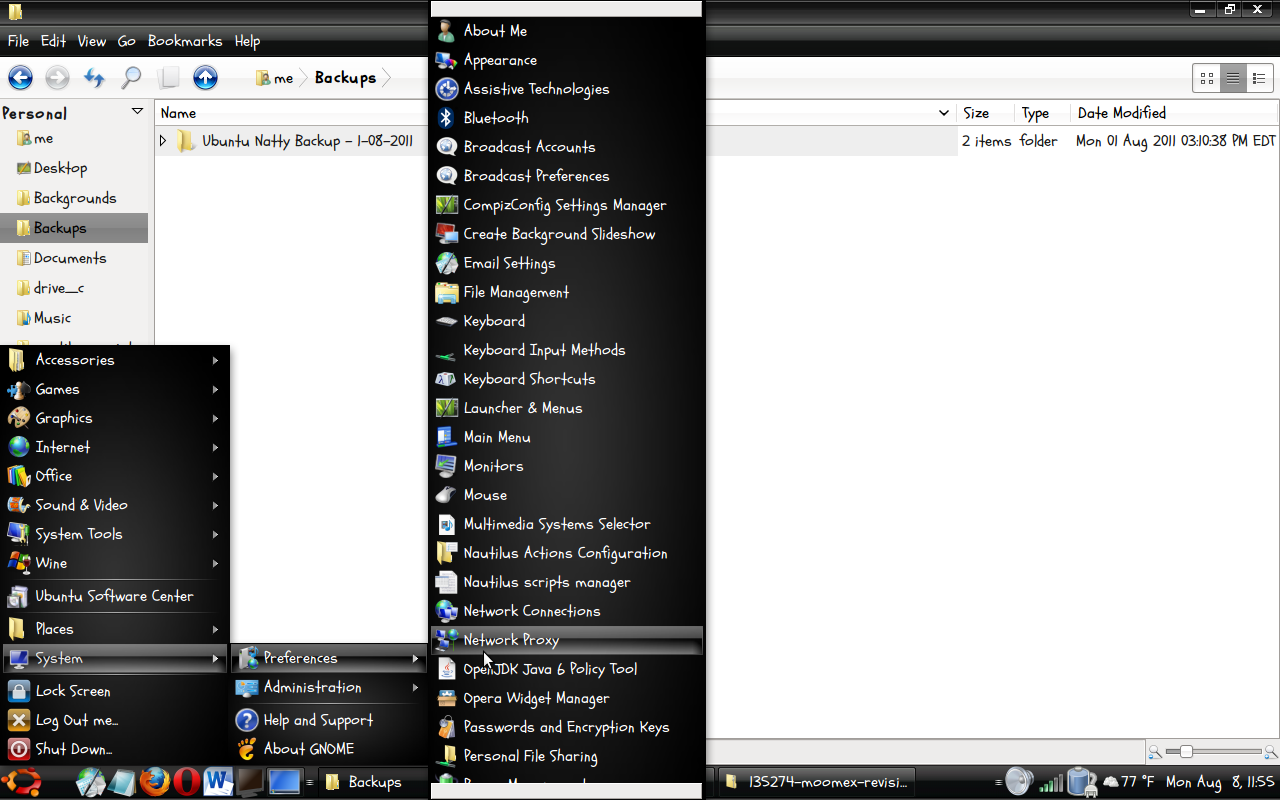Open Bluetooth preferences item

pos(567,118)
